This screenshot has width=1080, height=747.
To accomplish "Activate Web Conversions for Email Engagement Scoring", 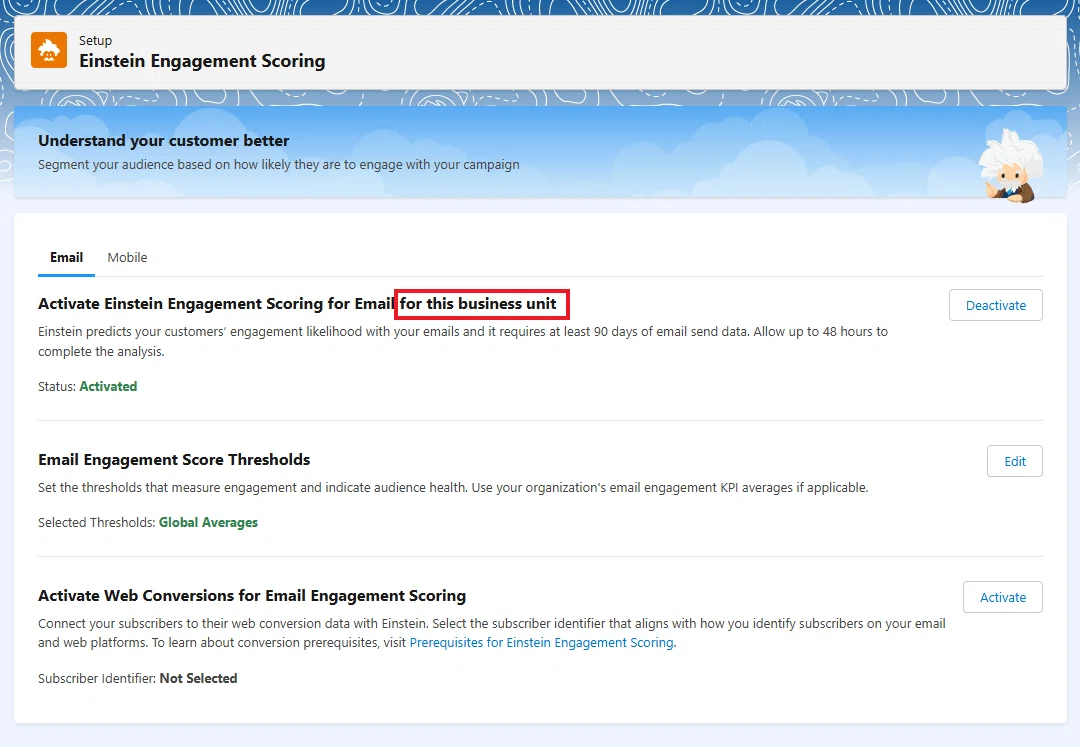I will 1002,598.
